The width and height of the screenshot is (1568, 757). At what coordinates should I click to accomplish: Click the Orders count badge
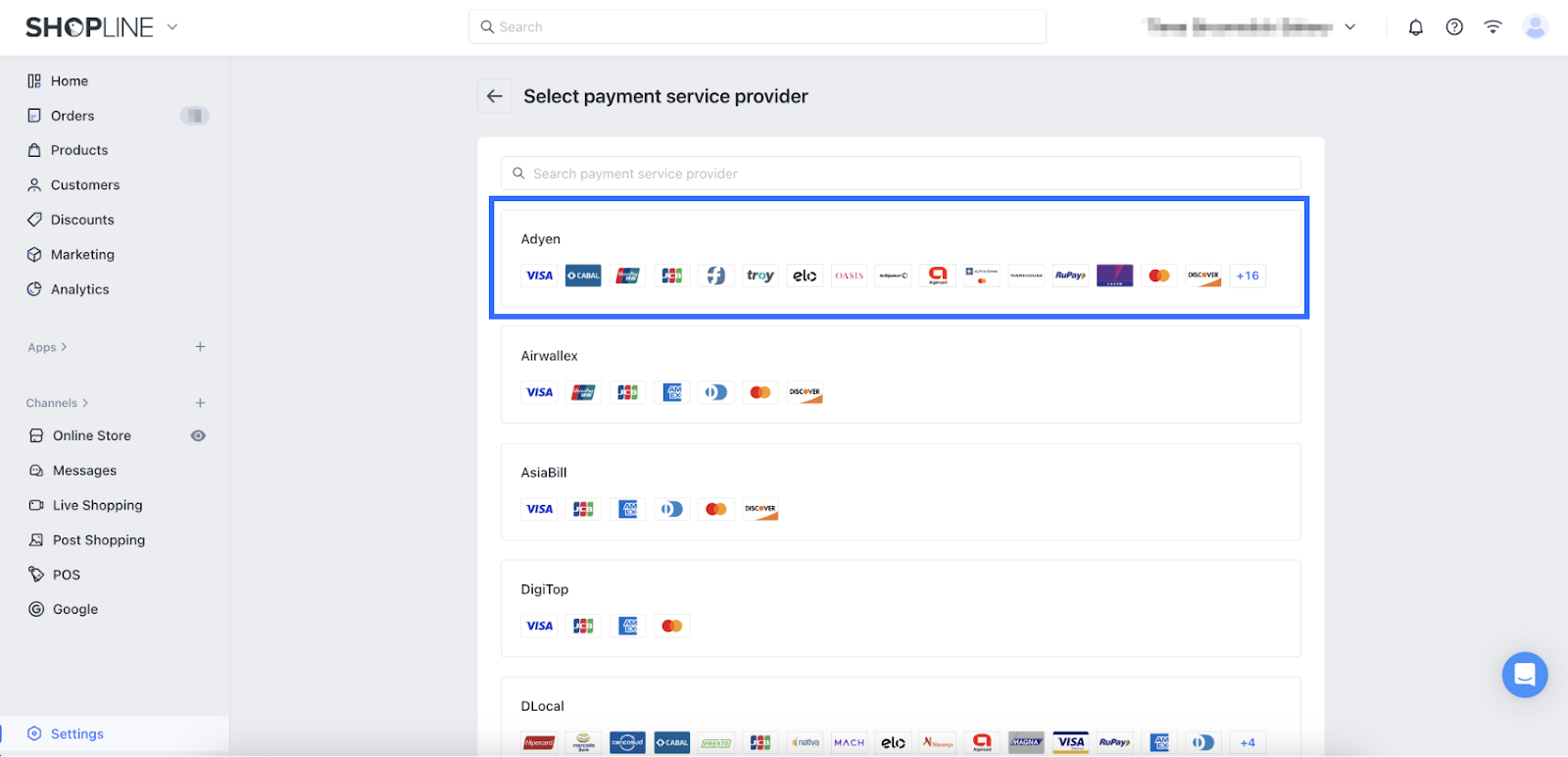(x=195, y=116)
